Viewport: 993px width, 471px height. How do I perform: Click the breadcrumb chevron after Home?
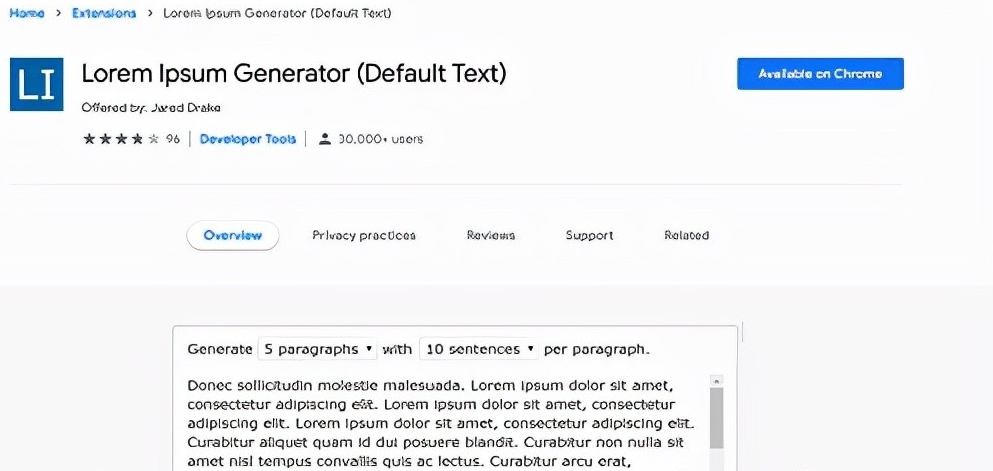pos(58,13)
